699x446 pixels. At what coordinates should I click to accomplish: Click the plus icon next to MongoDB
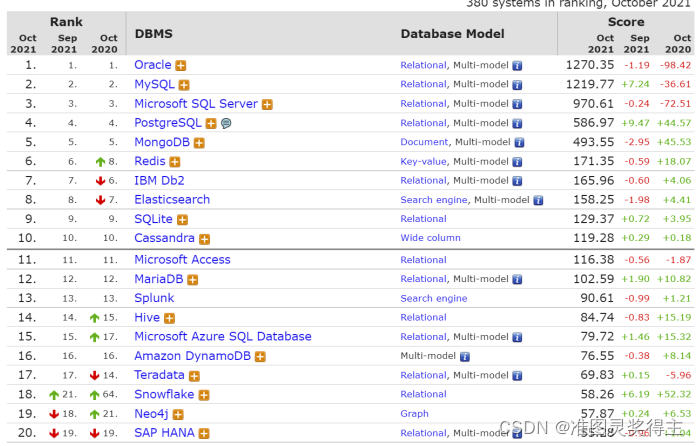pyautogui.click(x=199, y=143)
